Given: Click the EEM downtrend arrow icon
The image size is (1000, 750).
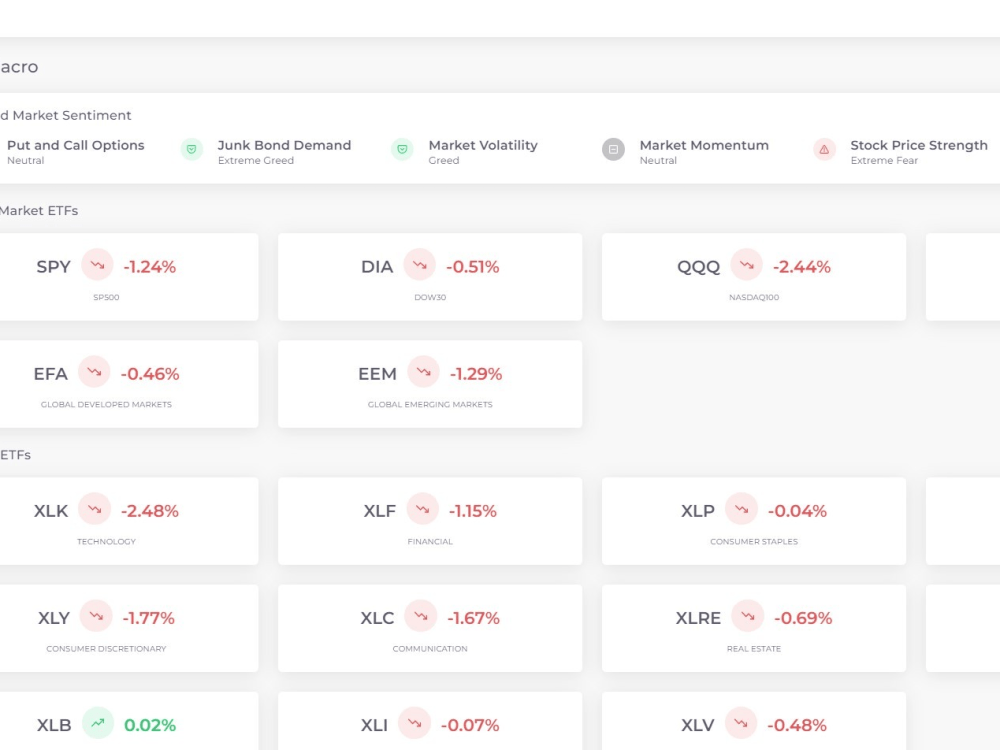Looking at the screenshot, I should (x=423, y=372).
